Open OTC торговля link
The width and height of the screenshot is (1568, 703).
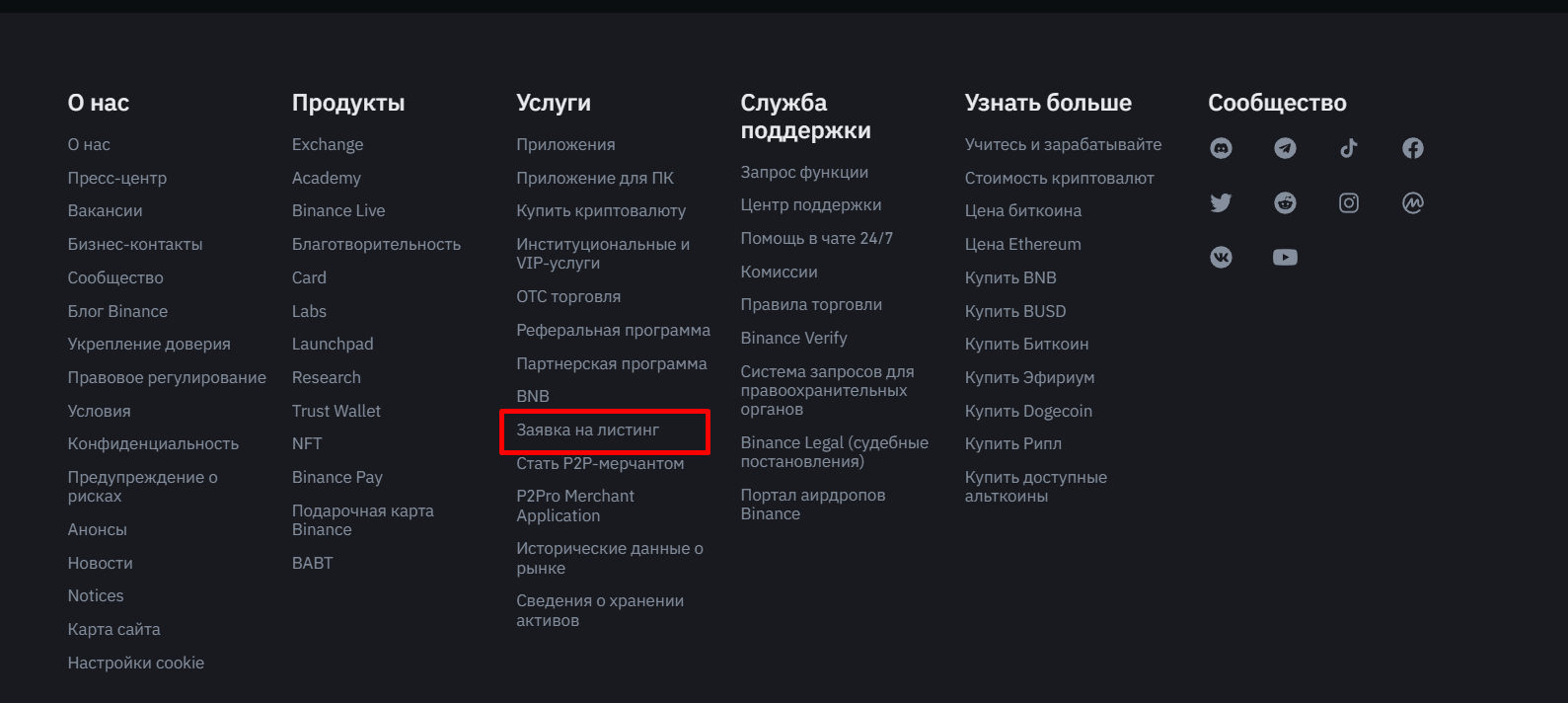click(568, 296)
